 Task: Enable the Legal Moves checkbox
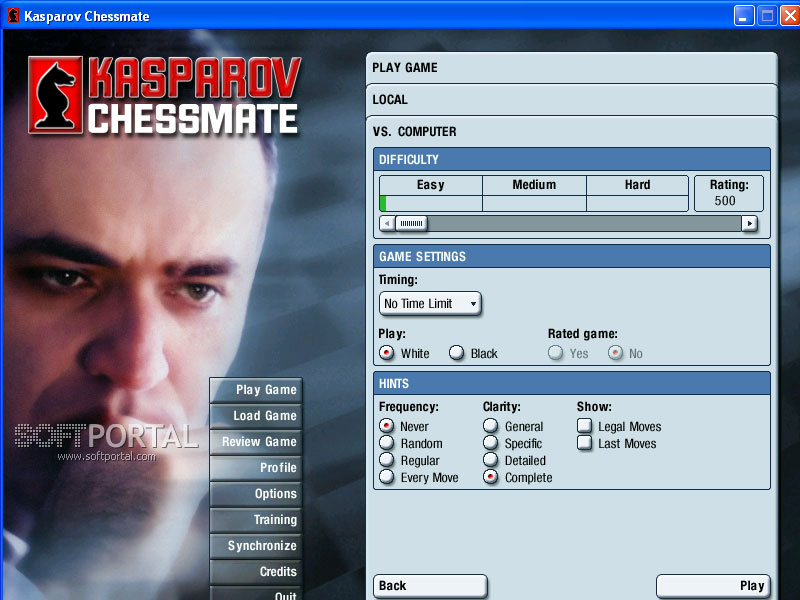(x=585, y=426)
